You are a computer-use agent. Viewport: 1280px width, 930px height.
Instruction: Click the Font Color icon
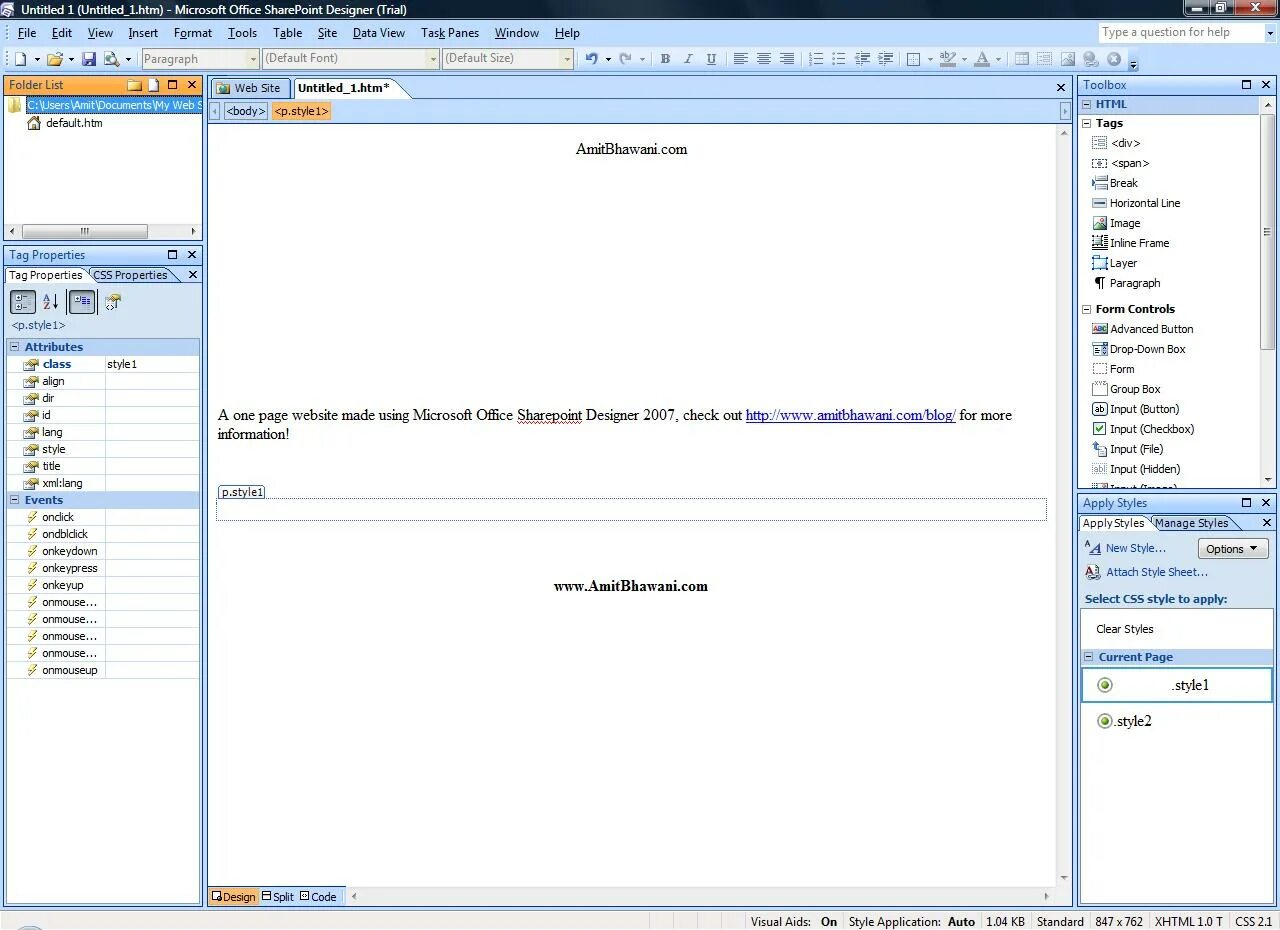tap(982, 59)
